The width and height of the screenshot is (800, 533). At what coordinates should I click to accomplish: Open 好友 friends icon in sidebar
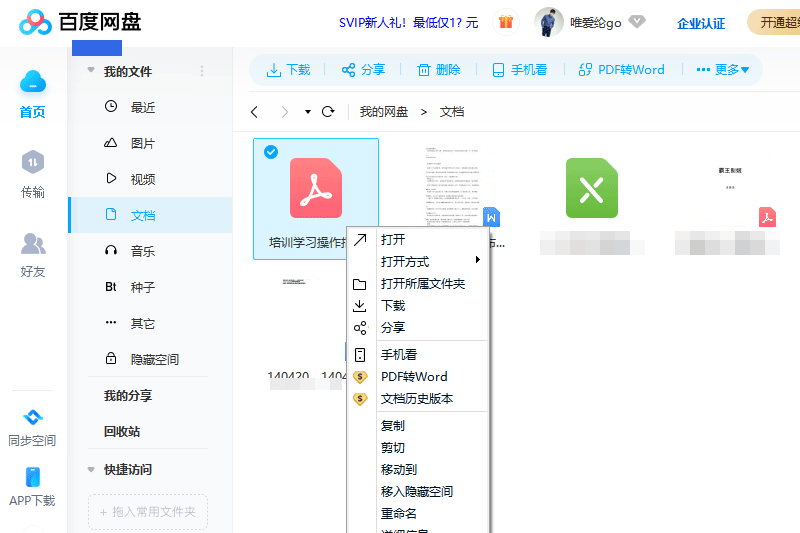[33, 243]
